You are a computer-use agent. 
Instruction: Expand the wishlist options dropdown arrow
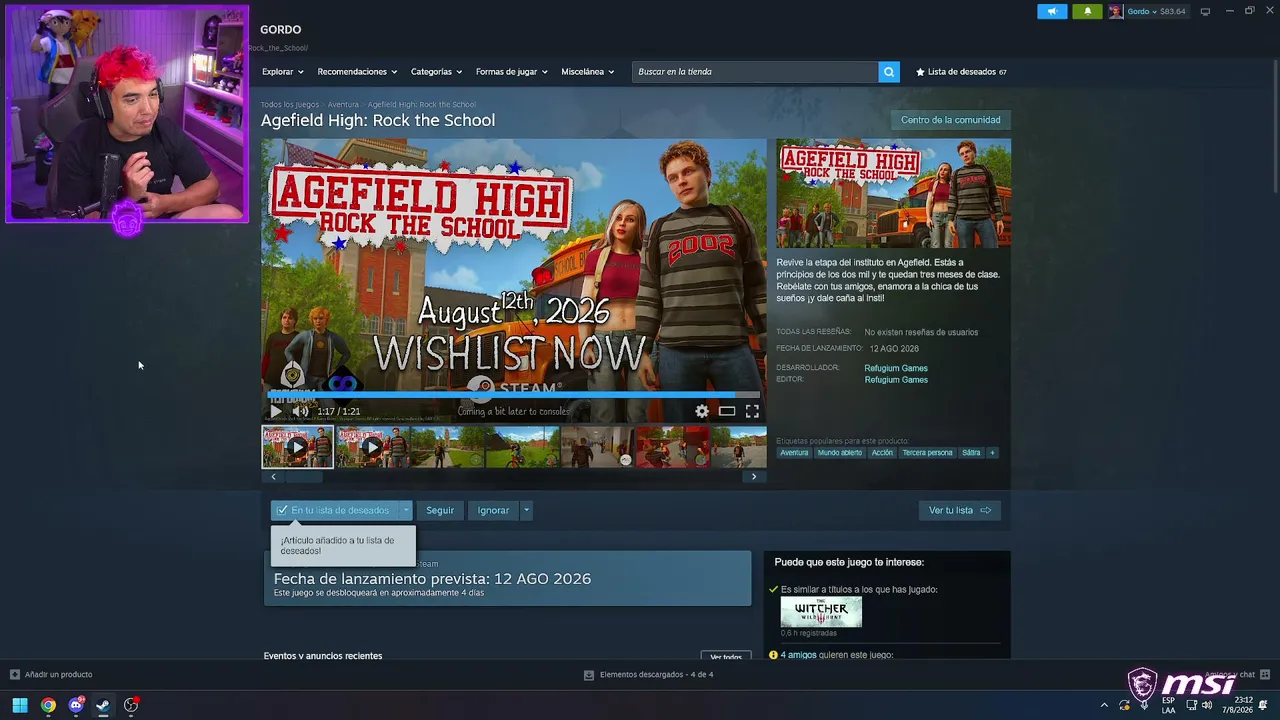point(406,510)
